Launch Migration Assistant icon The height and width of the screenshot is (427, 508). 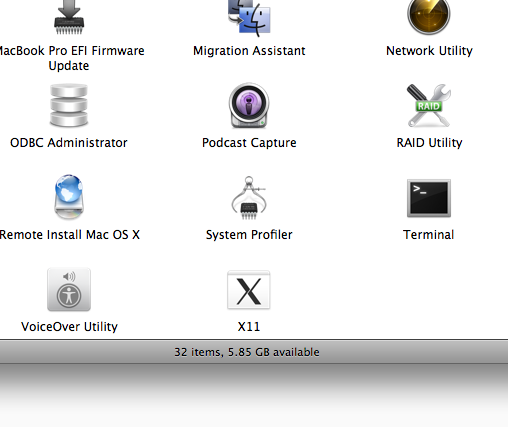[x=249, y=18]
